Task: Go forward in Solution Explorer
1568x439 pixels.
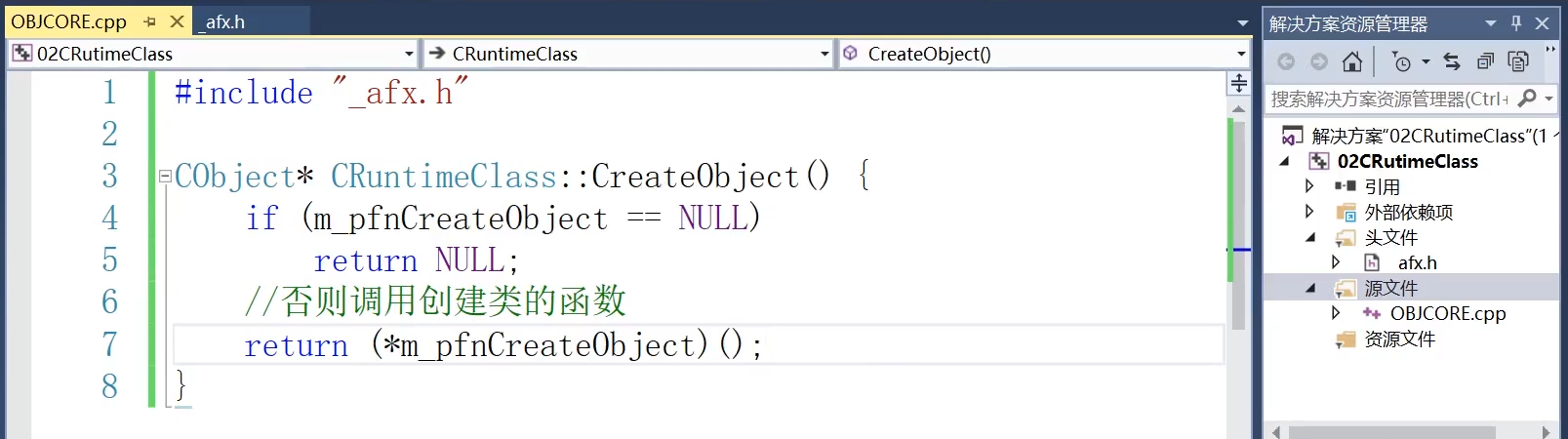Action: [x=1319, y=61]
